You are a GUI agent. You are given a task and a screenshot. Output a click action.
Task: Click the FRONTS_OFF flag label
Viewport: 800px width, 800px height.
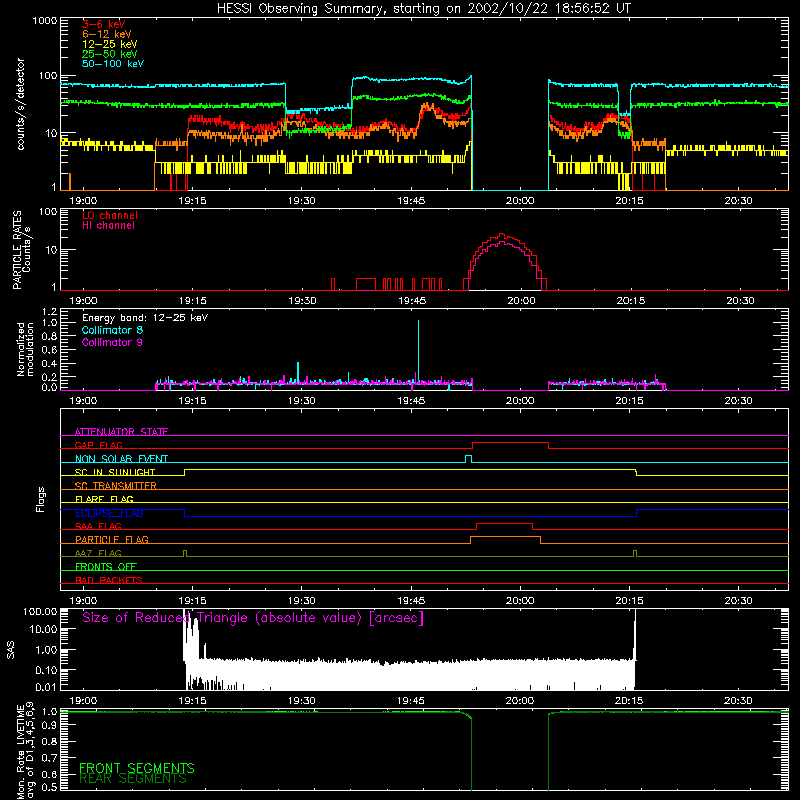click(106, 566)
